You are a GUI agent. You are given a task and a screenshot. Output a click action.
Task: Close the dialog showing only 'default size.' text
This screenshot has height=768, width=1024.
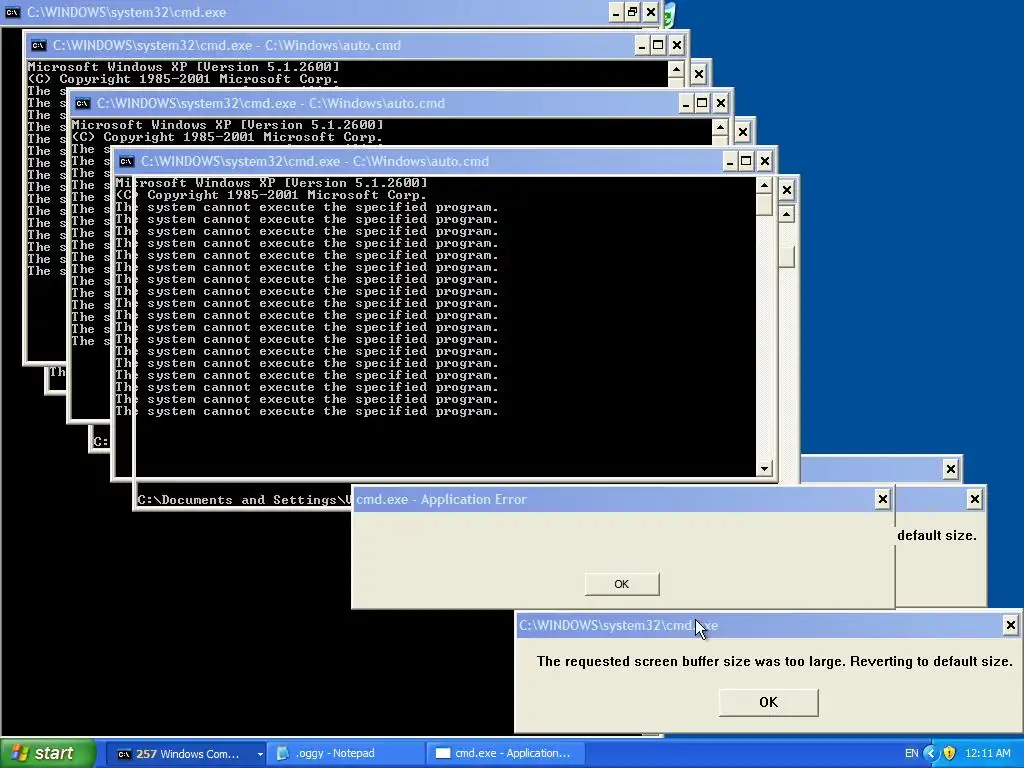click(x=974, y=499)
